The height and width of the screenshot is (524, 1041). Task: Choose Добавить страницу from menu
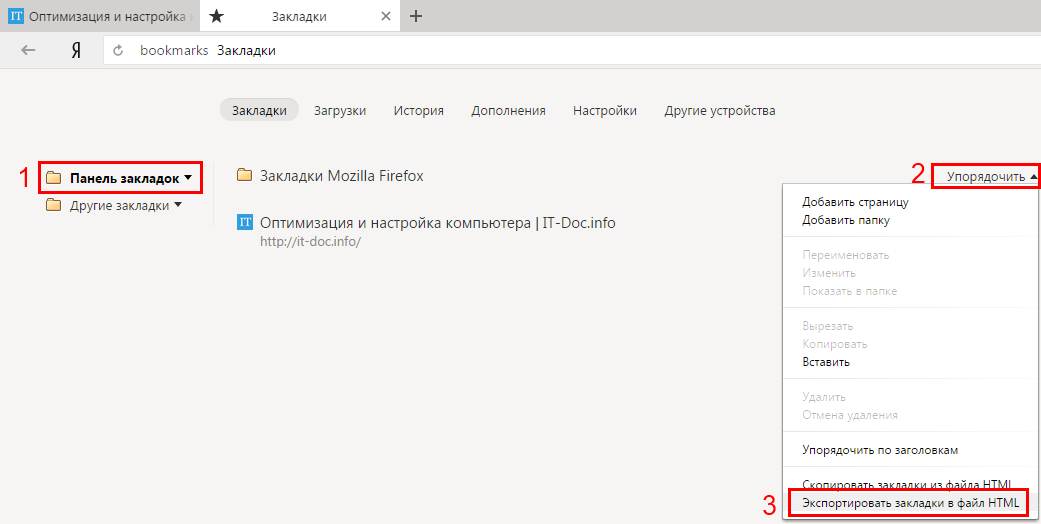coord(855,202)
